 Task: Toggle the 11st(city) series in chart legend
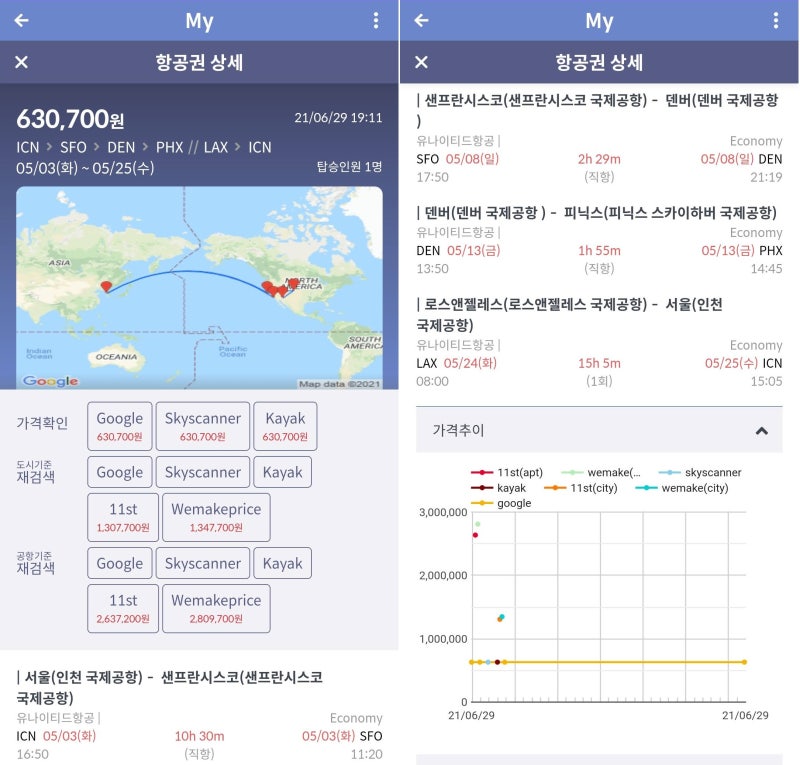pos(581,488)
